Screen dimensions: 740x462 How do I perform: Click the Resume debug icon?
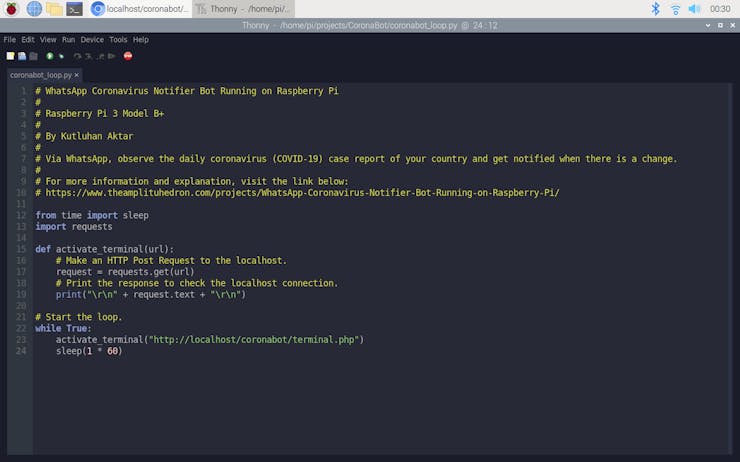pyautogui.click(x=111, y=56)
